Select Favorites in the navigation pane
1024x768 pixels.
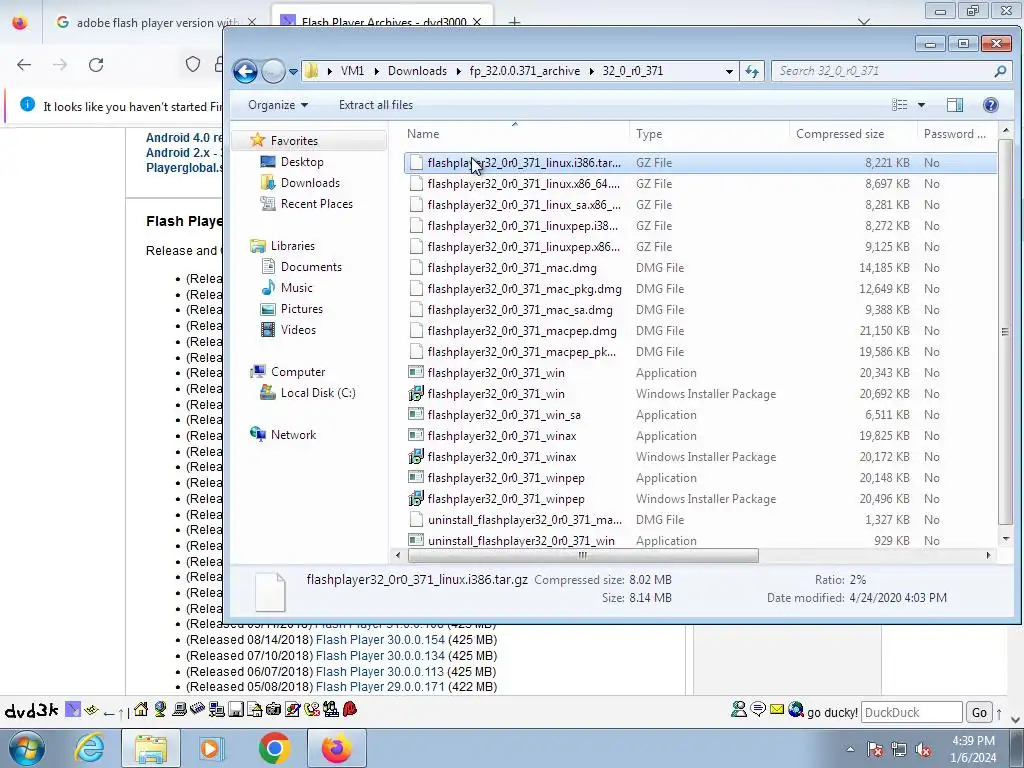[x=294, y=141]
